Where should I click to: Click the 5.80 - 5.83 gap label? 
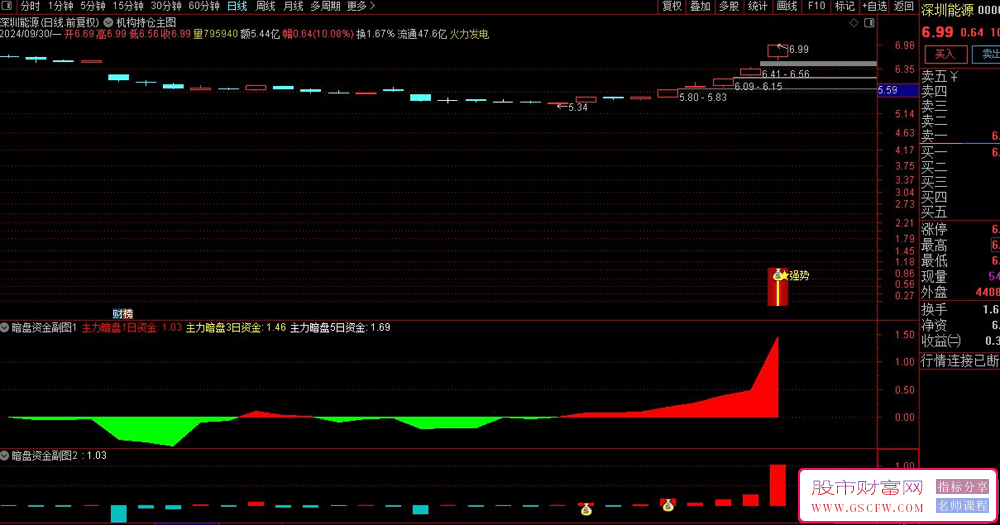click(x=703, y=98)
